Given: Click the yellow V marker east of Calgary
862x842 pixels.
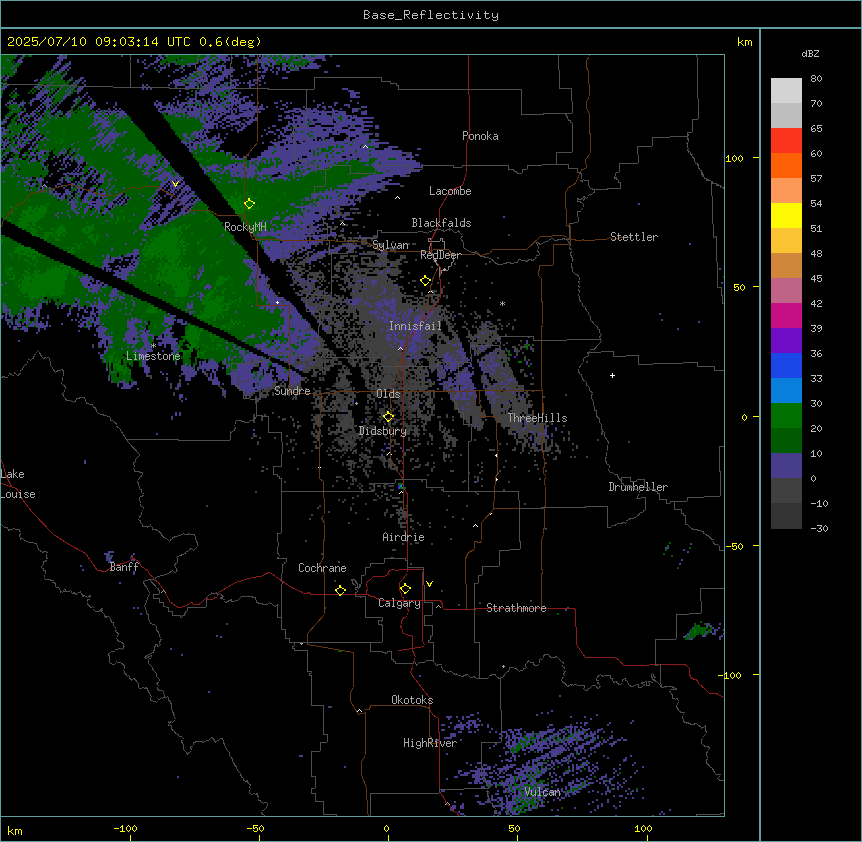Looking at the screenshot, I should pyautogui.click(x=429, y=584).
